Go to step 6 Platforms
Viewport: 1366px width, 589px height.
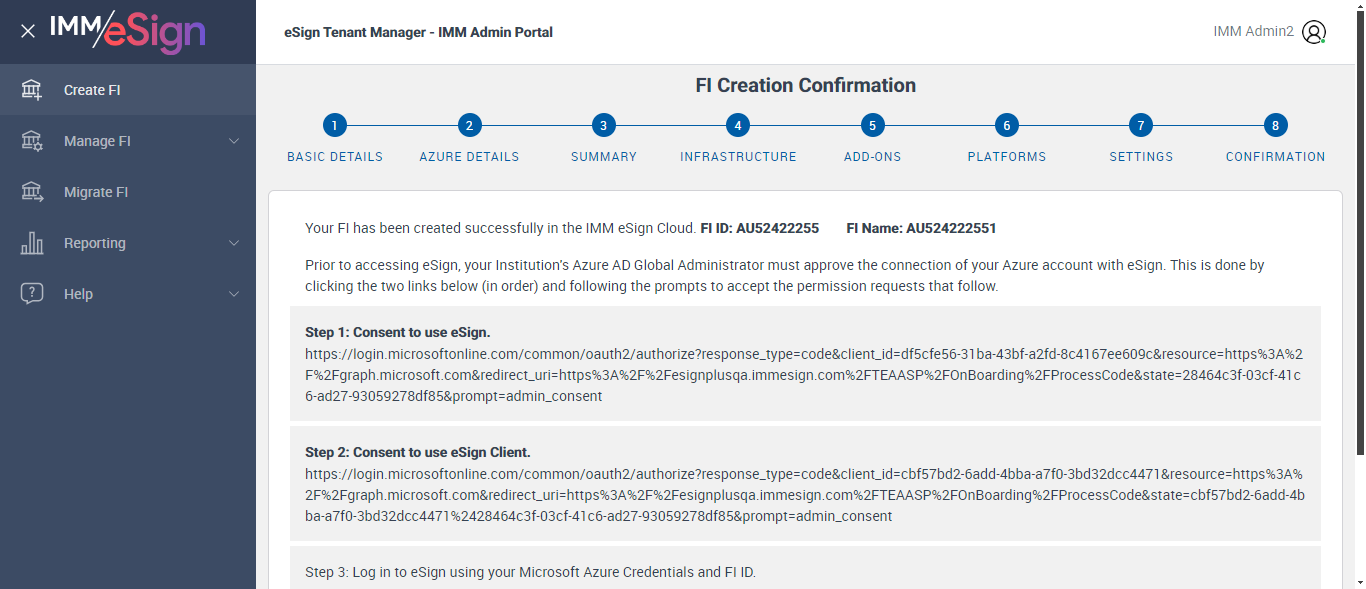1007,126
